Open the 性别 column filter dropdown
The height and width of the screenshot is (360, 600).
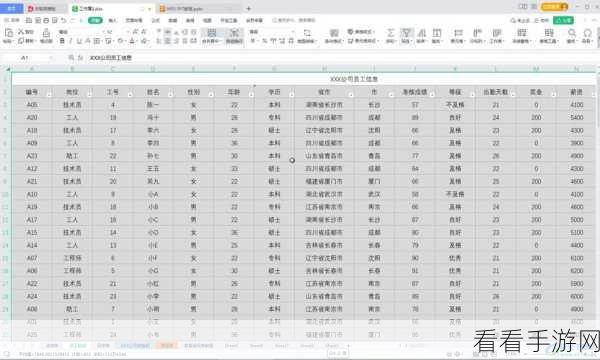pos(211,94)
